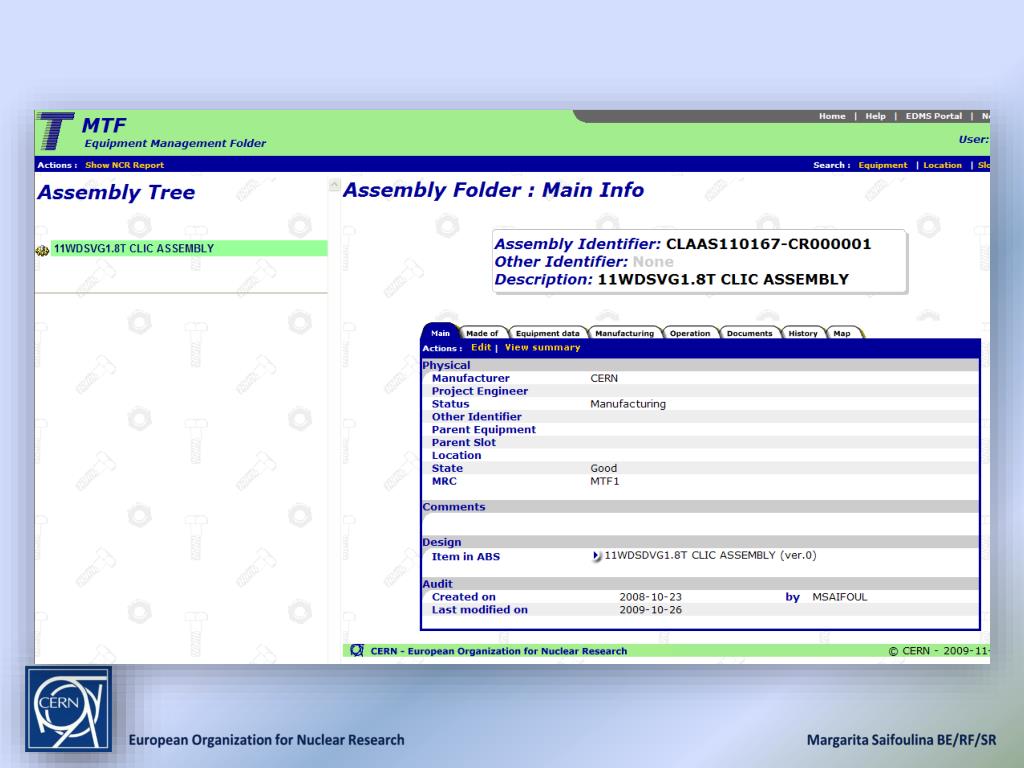
Task: Switch to the Documents tab
Action: point(749,333)
